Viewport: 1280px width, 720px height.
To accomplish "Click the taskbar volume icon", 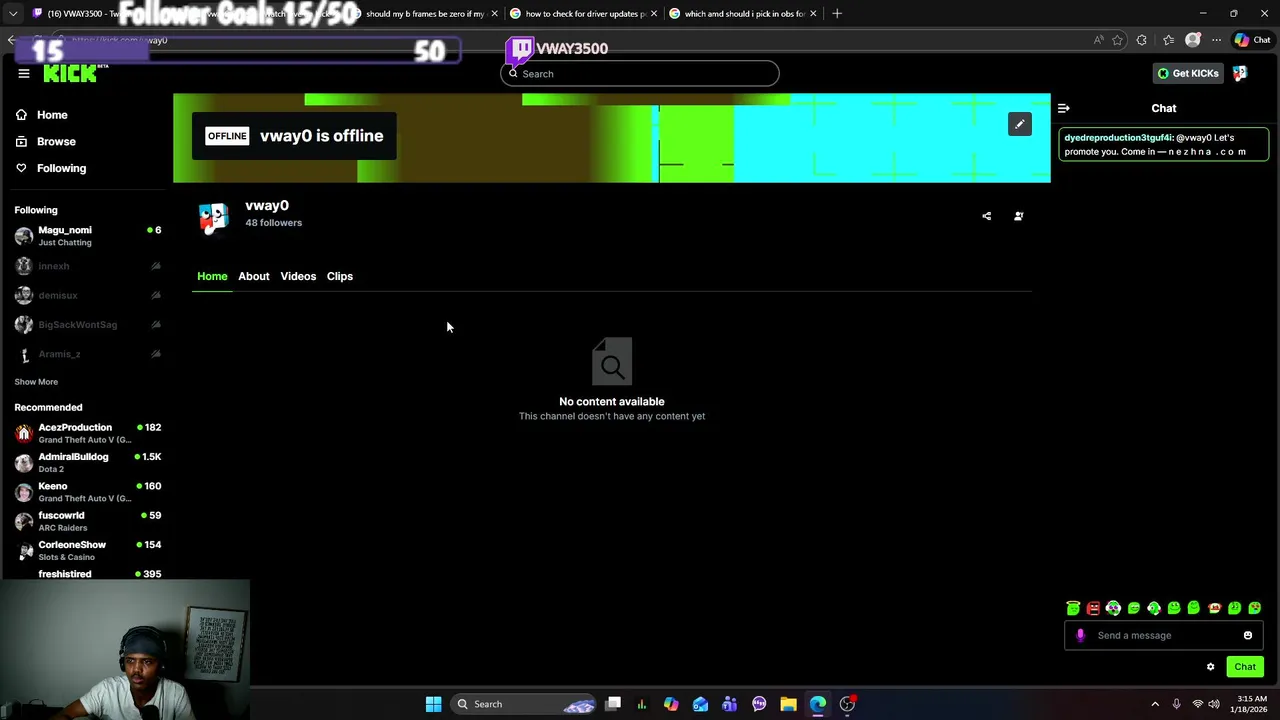I will click(1214, 704).
